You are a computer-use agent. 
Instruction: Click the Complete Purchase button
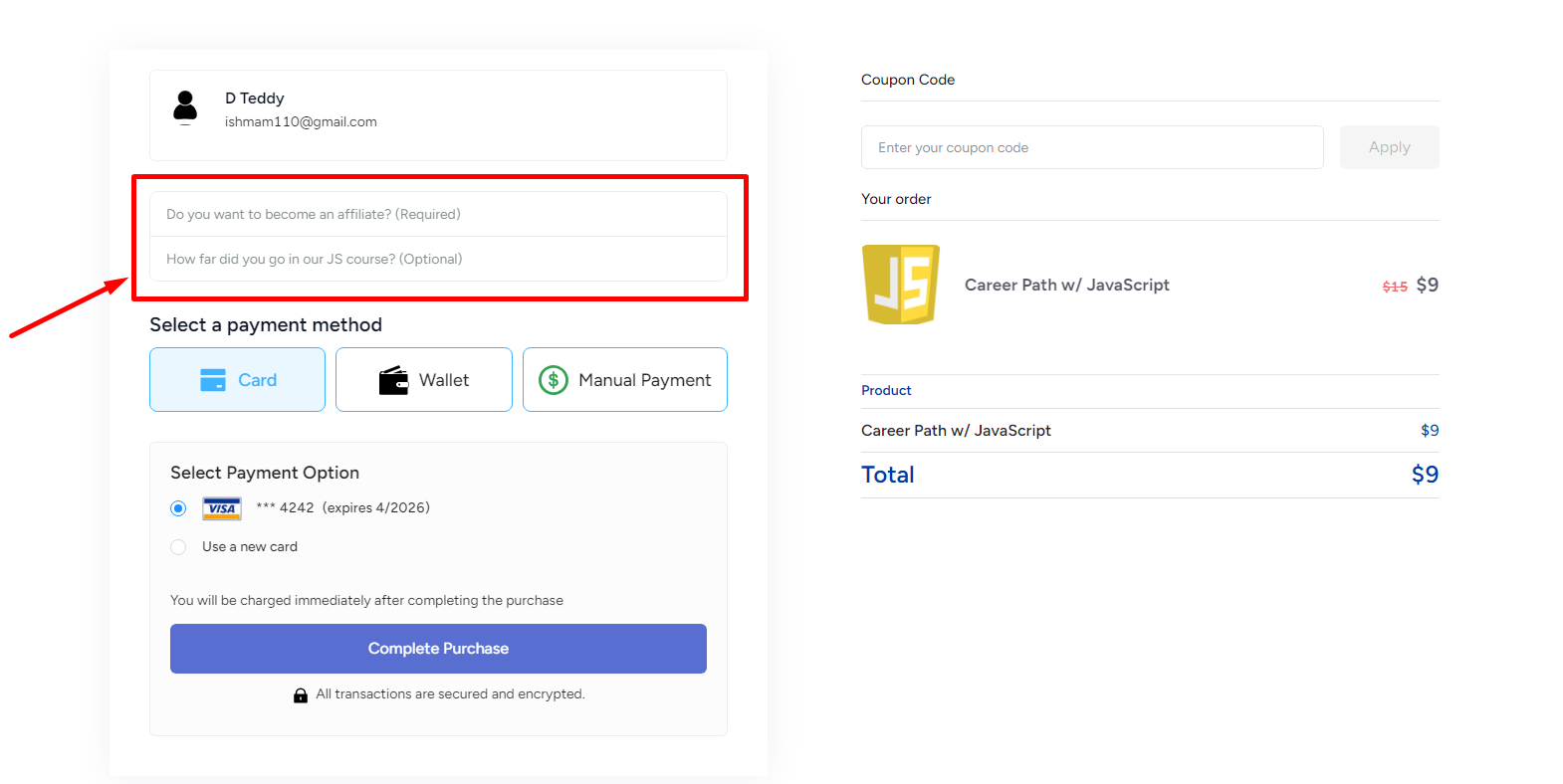(438, 649)
